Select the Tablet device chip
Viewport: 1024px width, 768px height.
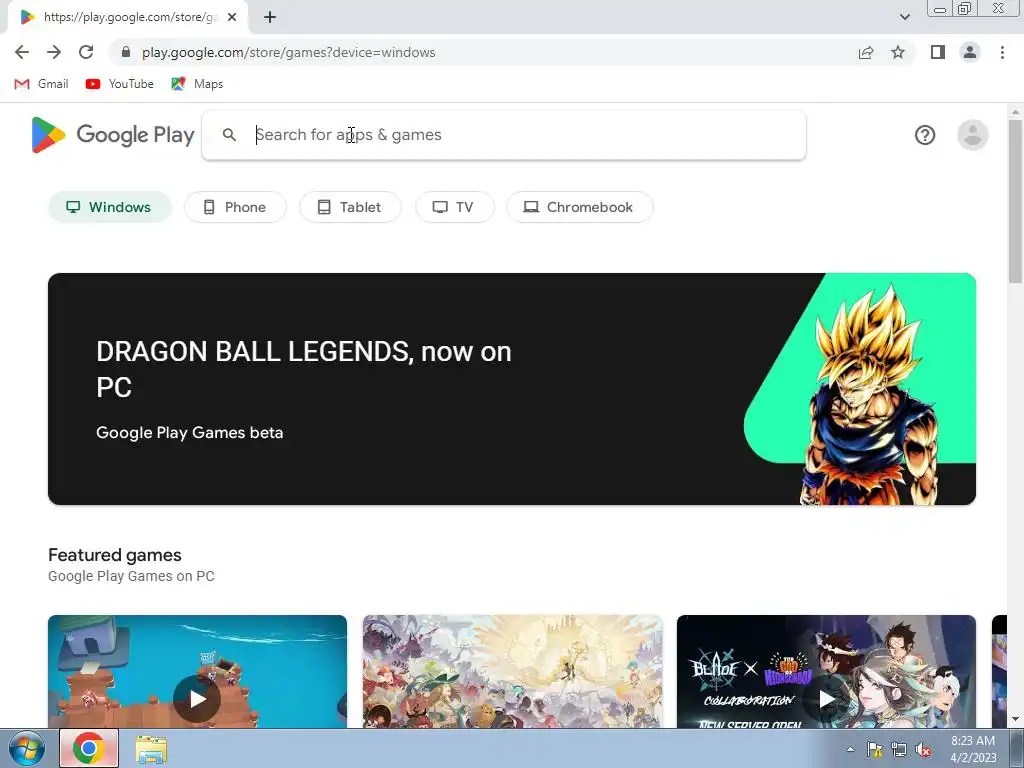[x=350, y=207]
